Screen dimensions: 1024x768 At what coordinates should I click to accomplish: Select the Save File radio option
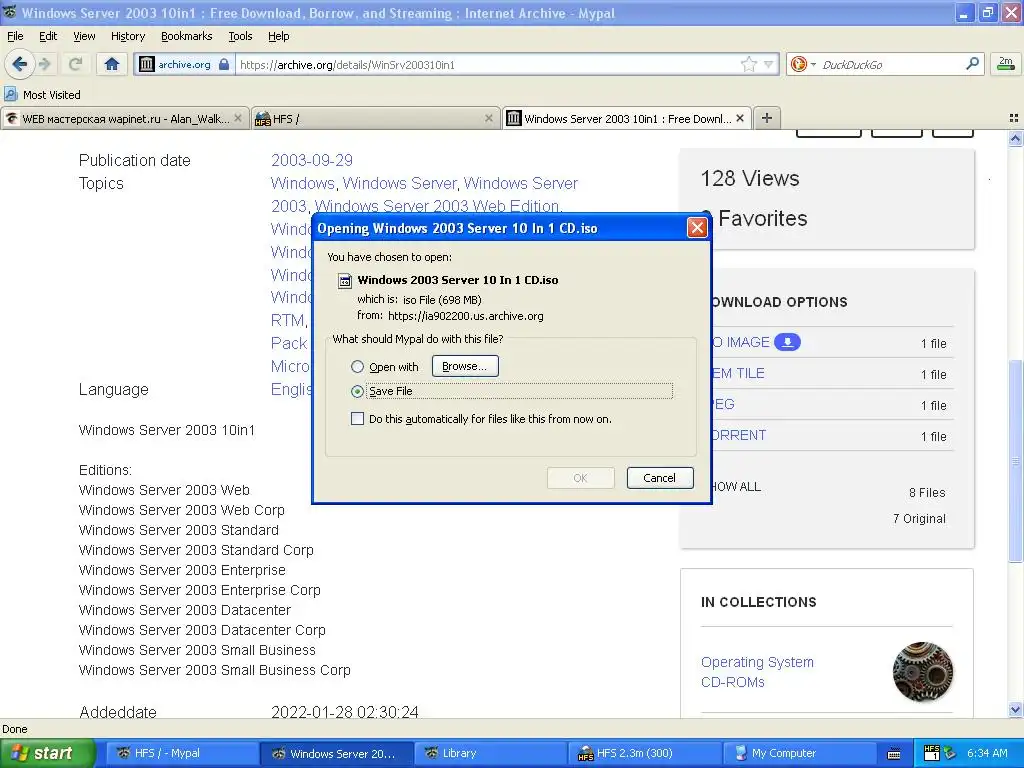357,391
